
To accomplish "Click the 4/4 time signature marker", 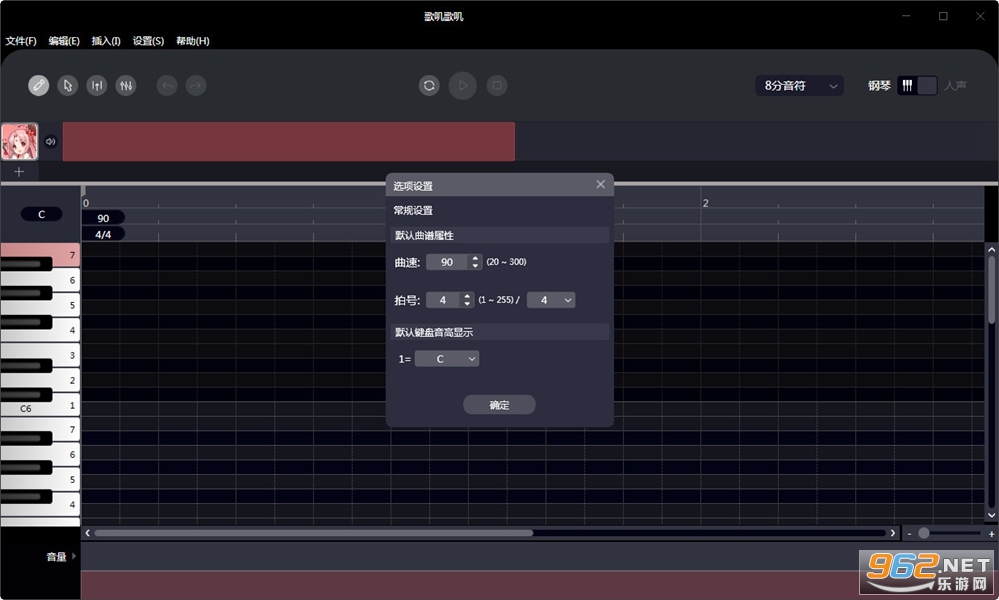I will pyautogui.click(x=103, y=234).
